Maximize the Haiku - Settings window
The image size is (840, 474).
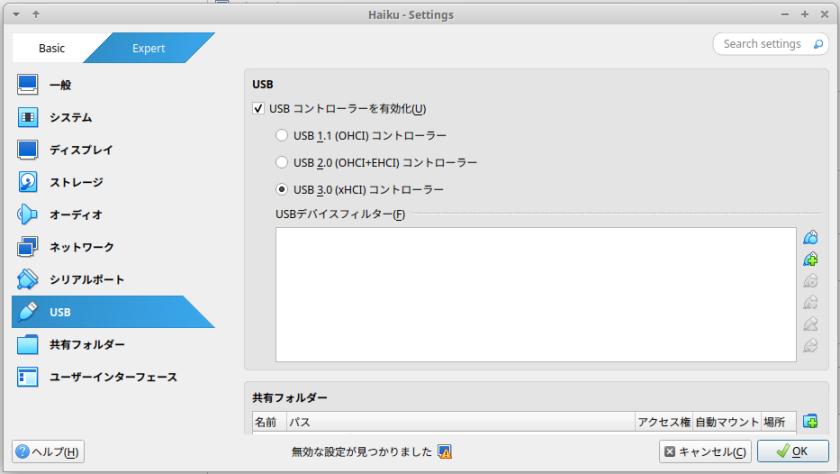click(805, 14)
